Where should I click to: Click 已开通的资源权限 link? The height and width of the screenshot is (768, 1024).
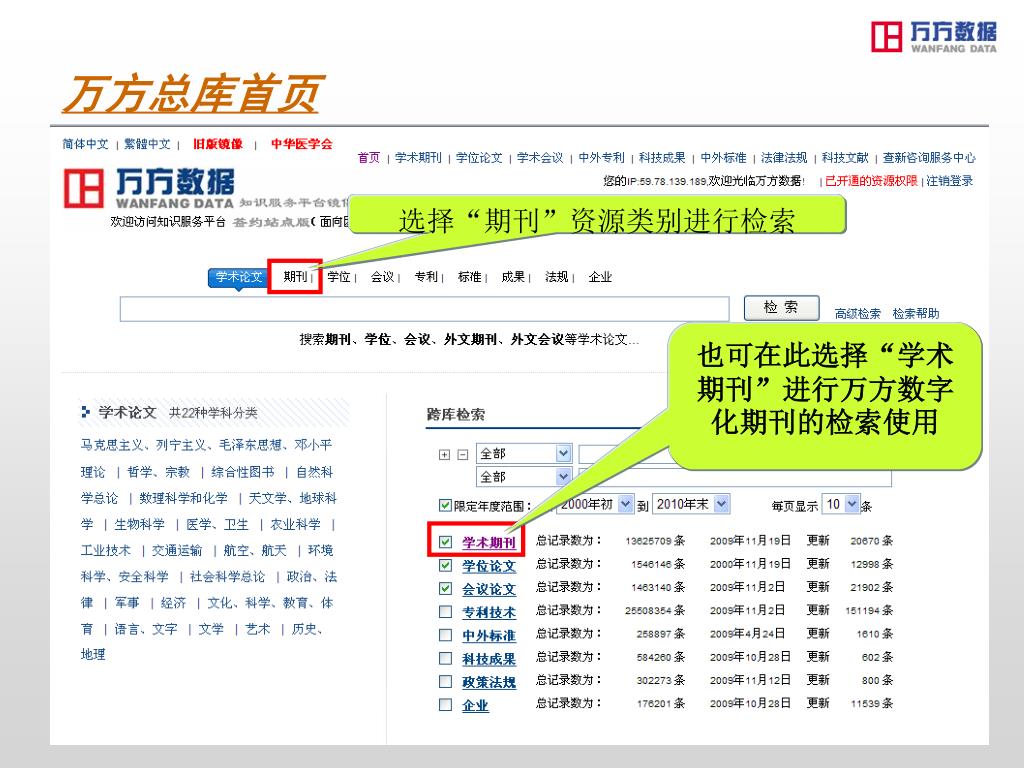871,181
